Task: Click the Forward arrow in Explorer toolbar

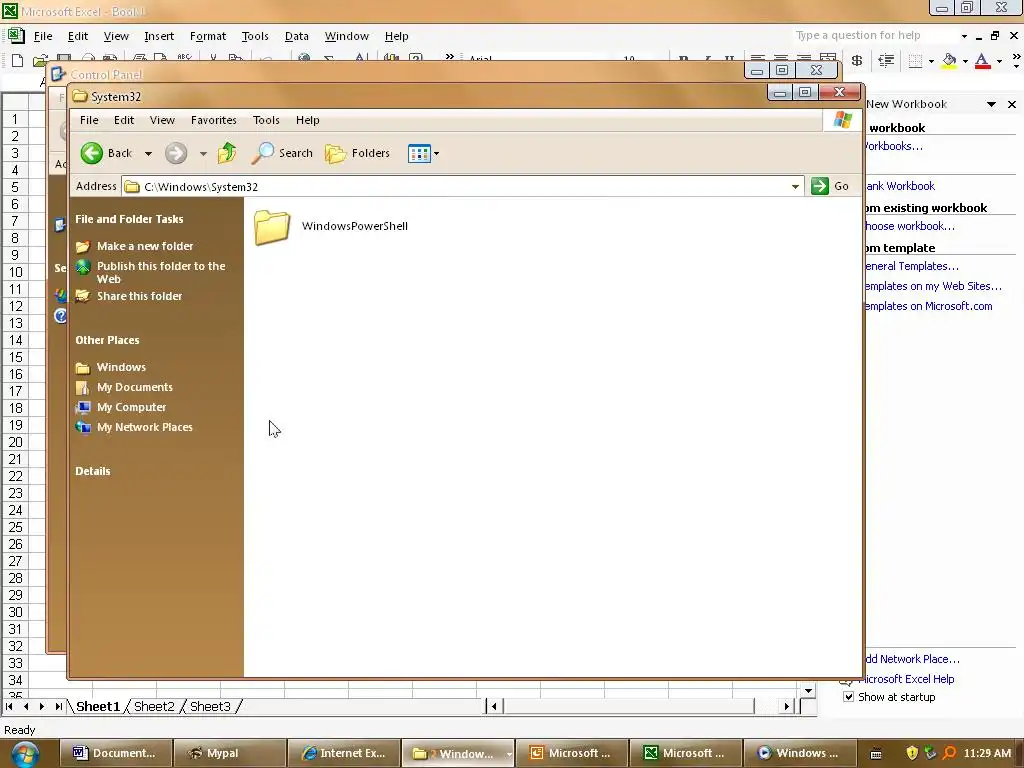Action: [x=176, y=153]
